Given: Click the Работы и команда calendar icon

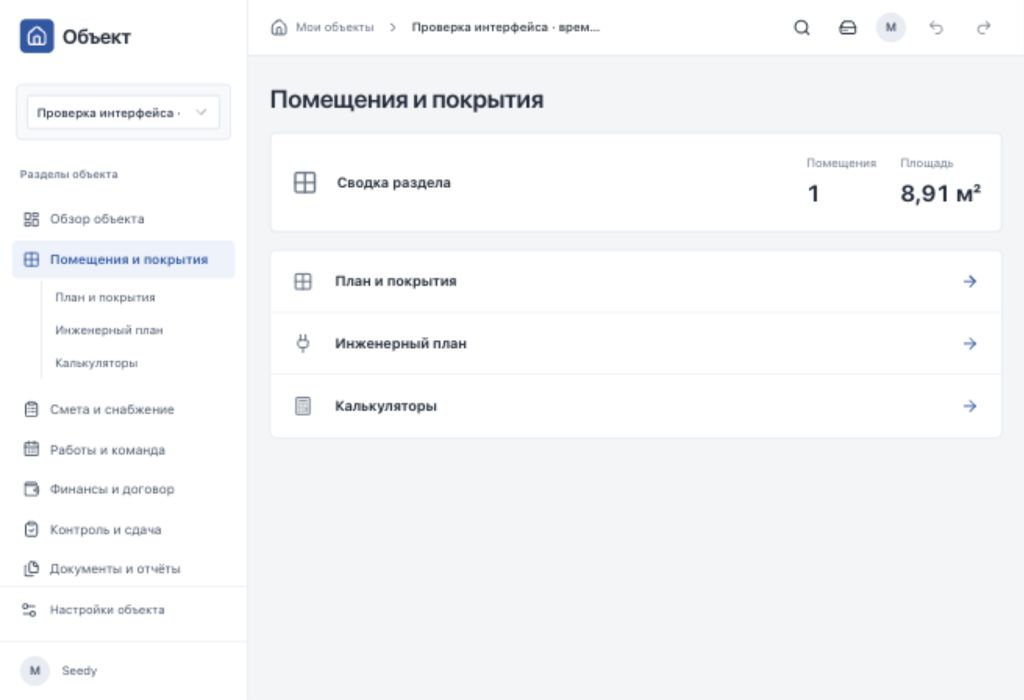Looking at the screenshot, I should (31, 449).
